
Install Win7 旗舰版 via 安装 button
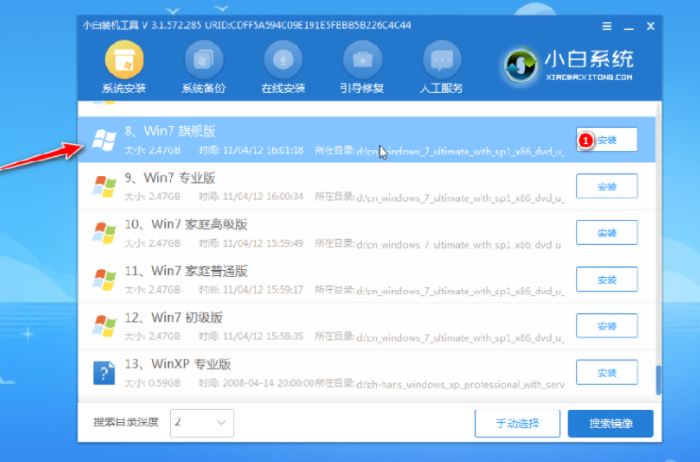(606, 140)
